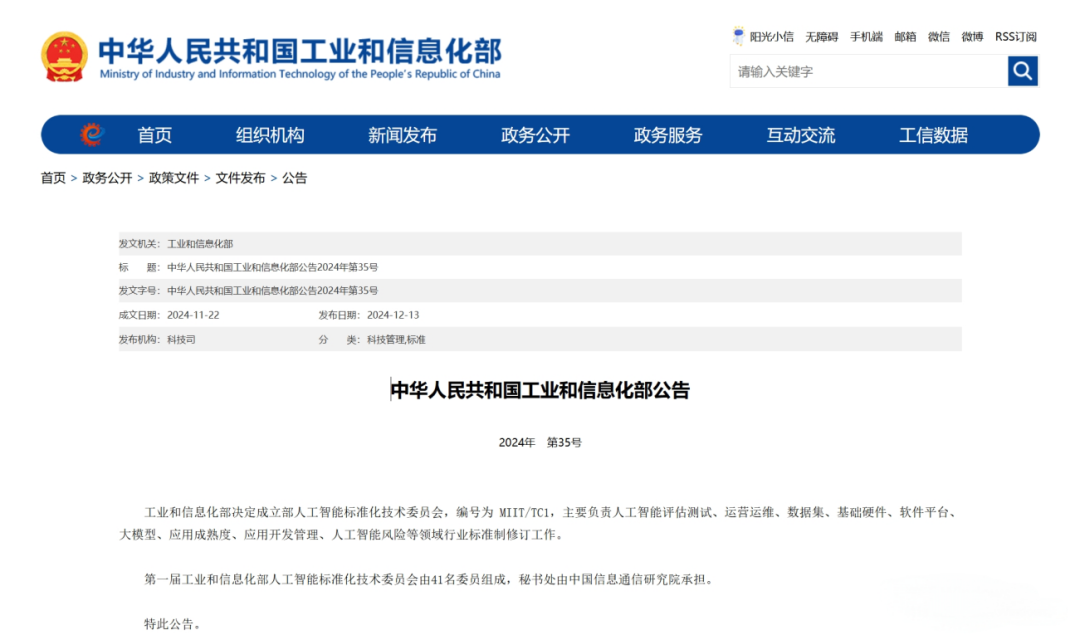
Task: Click the 标题 row announcement title text
Action: click(272, 267)
